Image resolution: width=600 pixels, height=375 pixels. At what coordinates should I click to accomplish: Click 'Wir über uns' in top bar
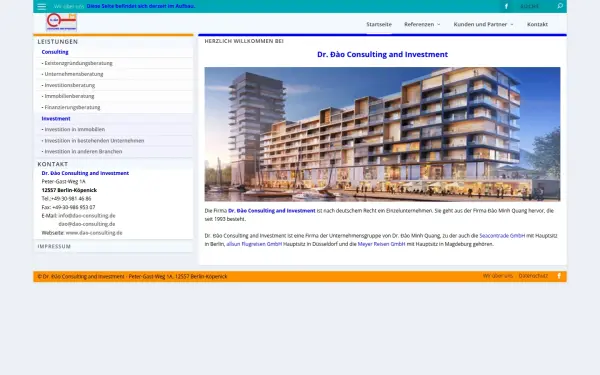(x=68, y=6)
